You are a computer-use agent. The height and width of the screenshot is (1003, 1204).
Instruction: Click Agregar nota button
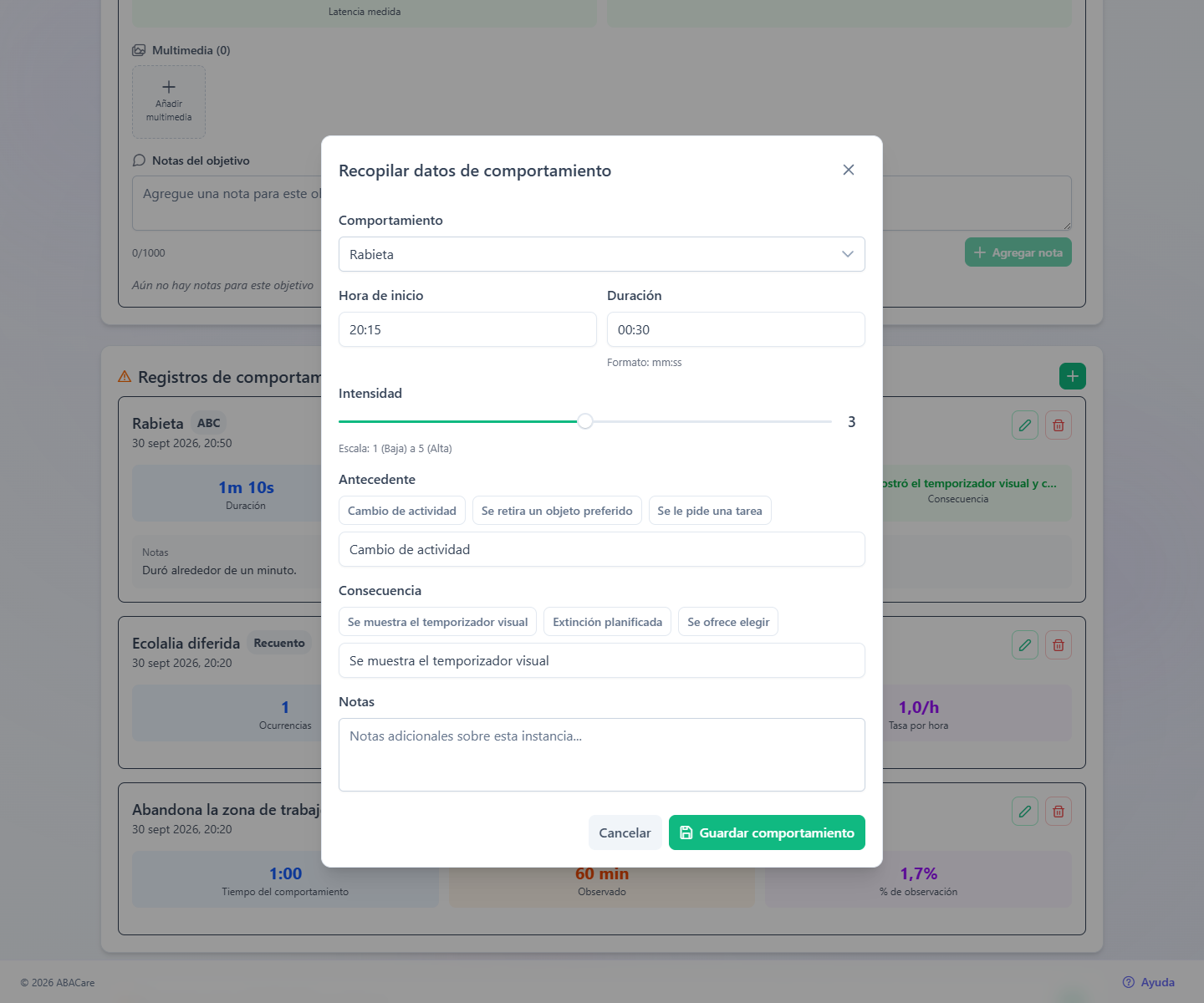click(x=1018, y=252)
